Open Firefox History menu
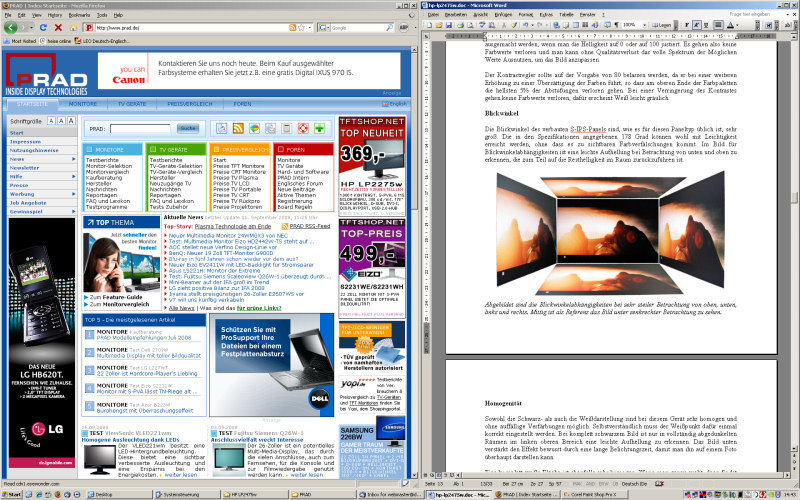This screenshot has width=800, height=500. click(55, 15)
